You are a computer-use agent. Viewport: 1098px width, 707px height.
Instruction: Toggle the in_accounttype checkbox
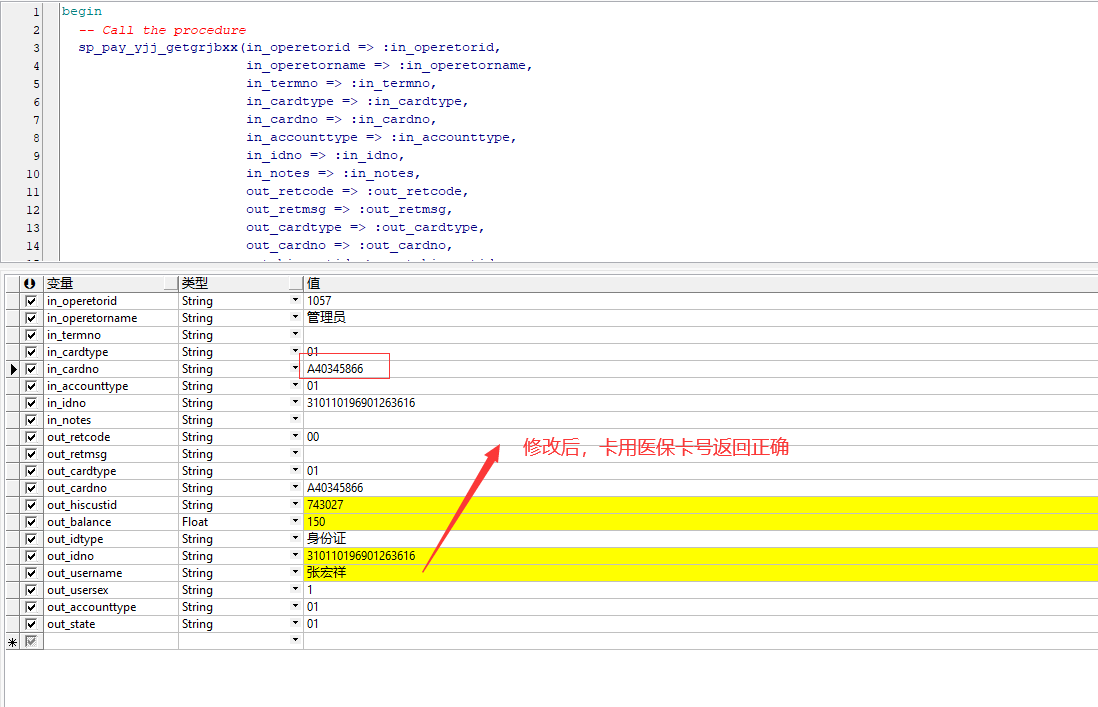(31, 386)
